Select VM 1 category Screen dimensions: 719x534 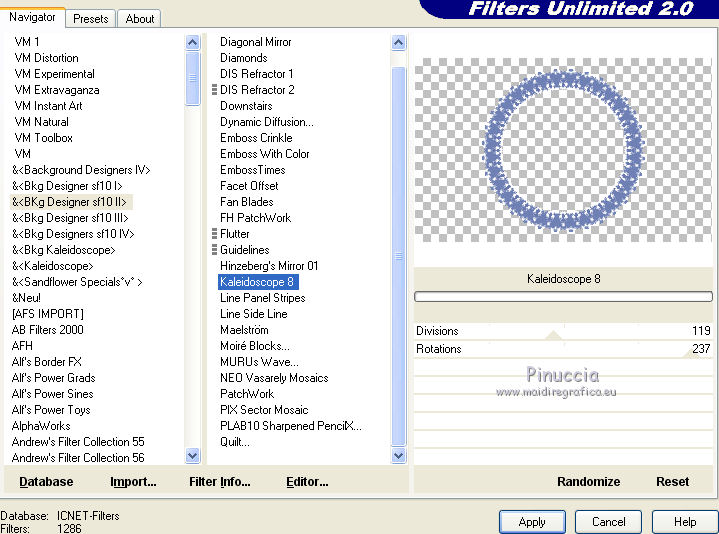pyautogui.click(x=27, y=42)
